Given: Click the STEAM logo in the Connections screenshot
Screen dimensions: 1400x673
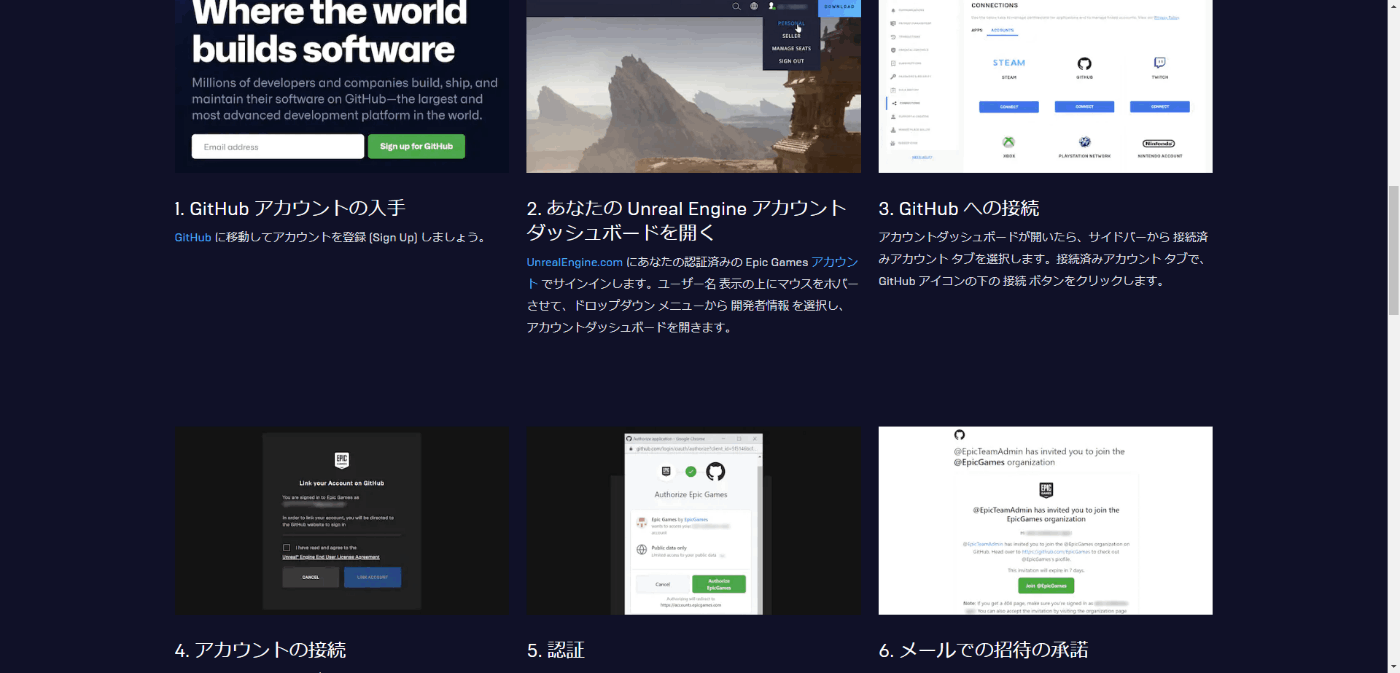Looking at the screenshot, I should 1009,63.
